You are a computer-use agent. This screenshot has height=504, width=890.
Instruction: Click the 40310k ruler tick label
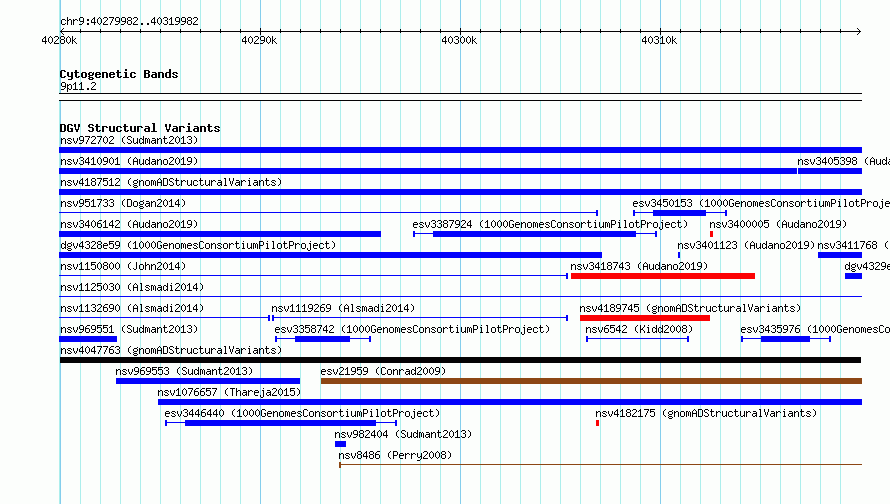659,40
